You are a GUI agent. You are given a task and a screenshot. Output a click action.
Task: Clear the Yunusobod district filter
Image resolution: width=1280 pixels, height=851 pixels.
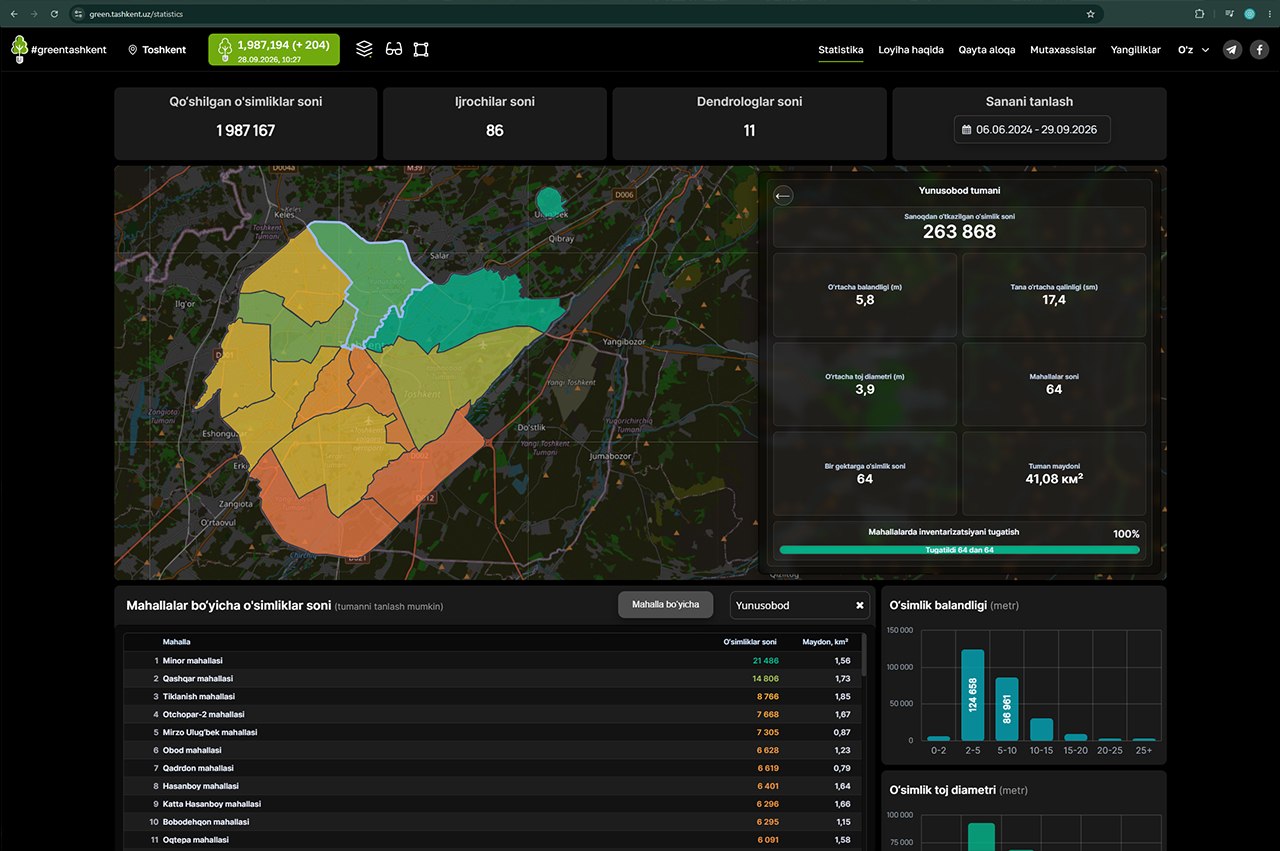[x=859, y=605]
